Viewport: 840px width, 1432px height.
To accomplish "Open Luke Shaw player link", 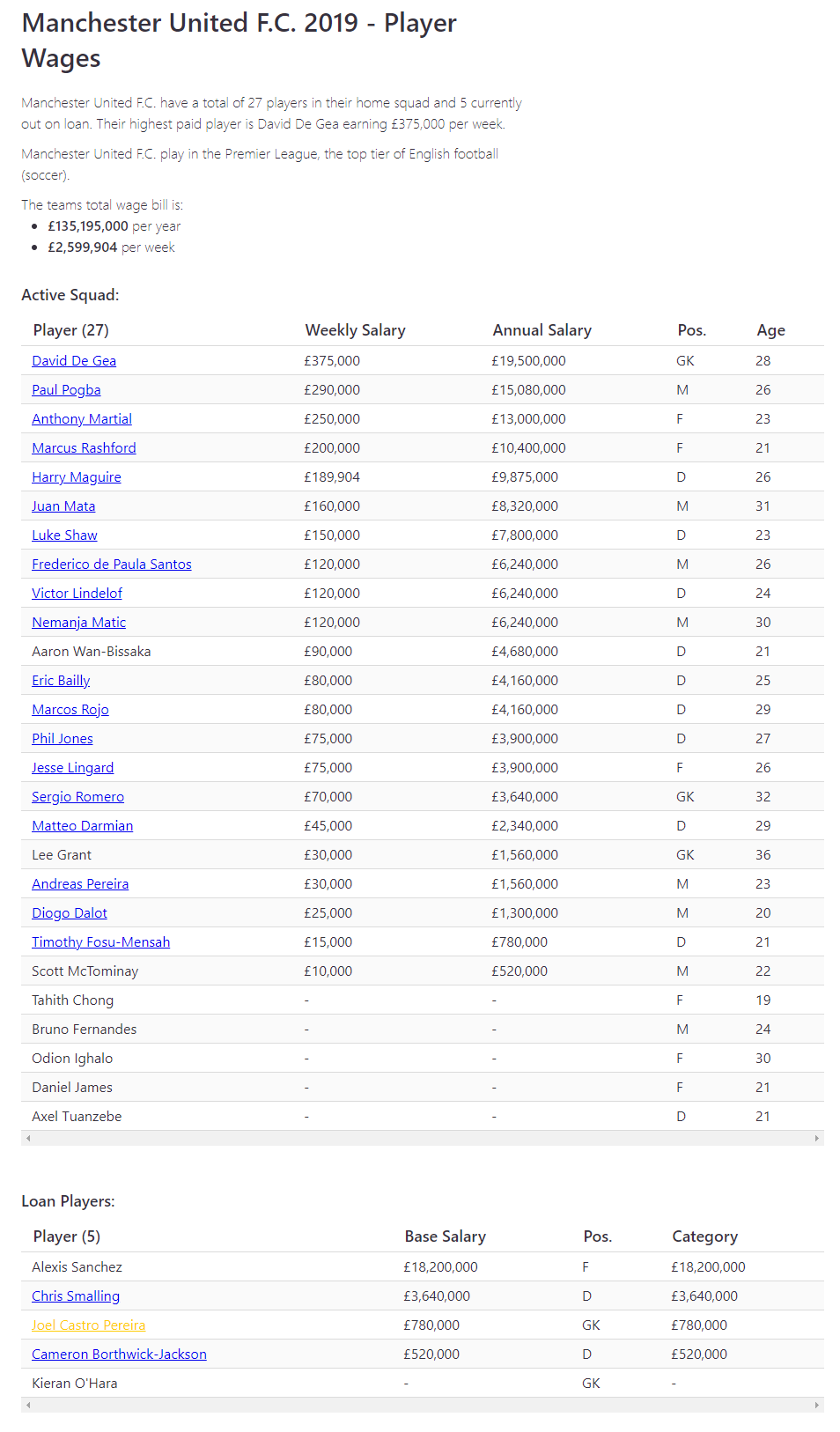I will (x=64, y=535).
